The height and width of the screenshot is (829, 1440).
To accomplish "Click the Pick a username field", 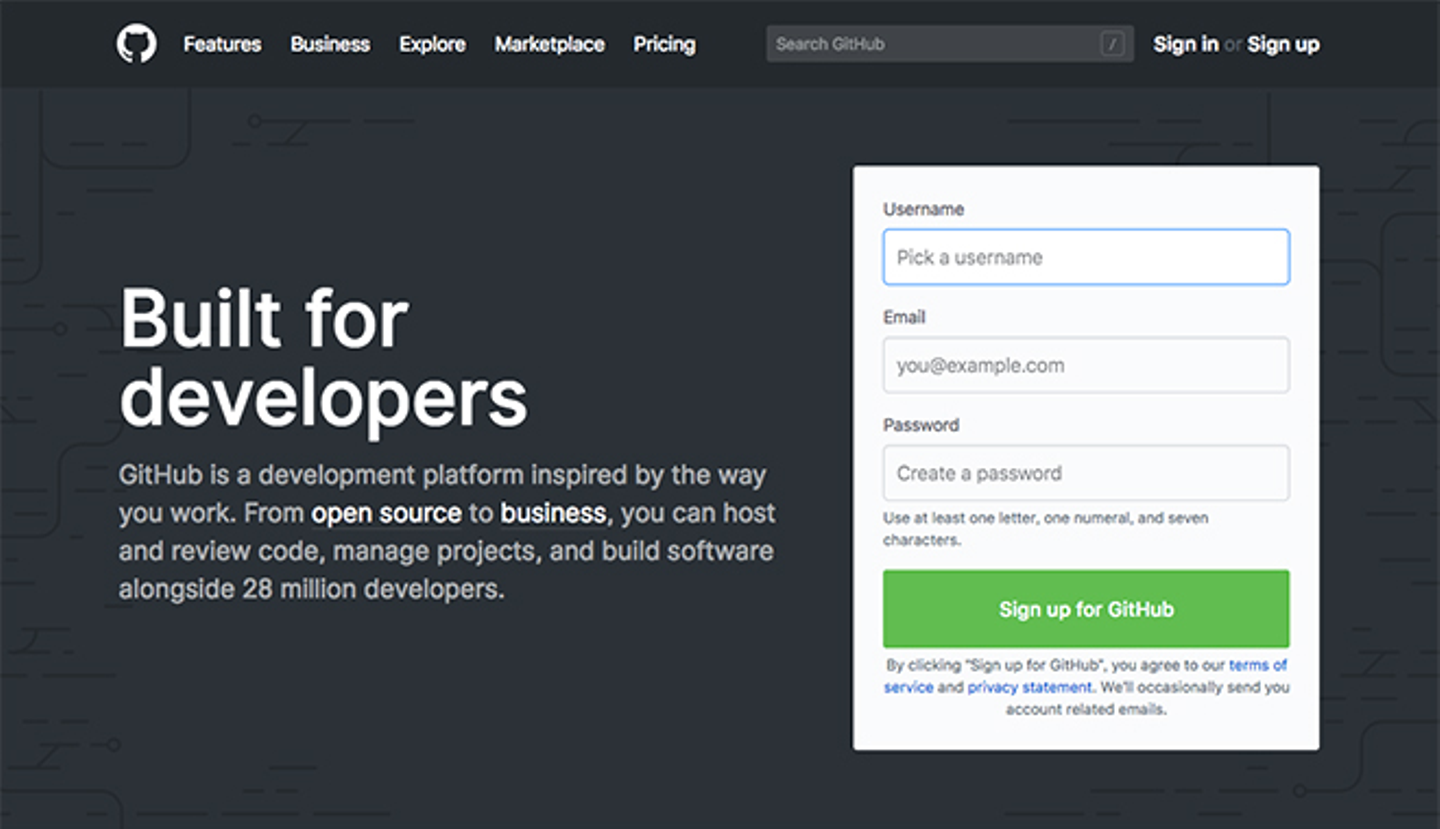I will (1085, 257).
